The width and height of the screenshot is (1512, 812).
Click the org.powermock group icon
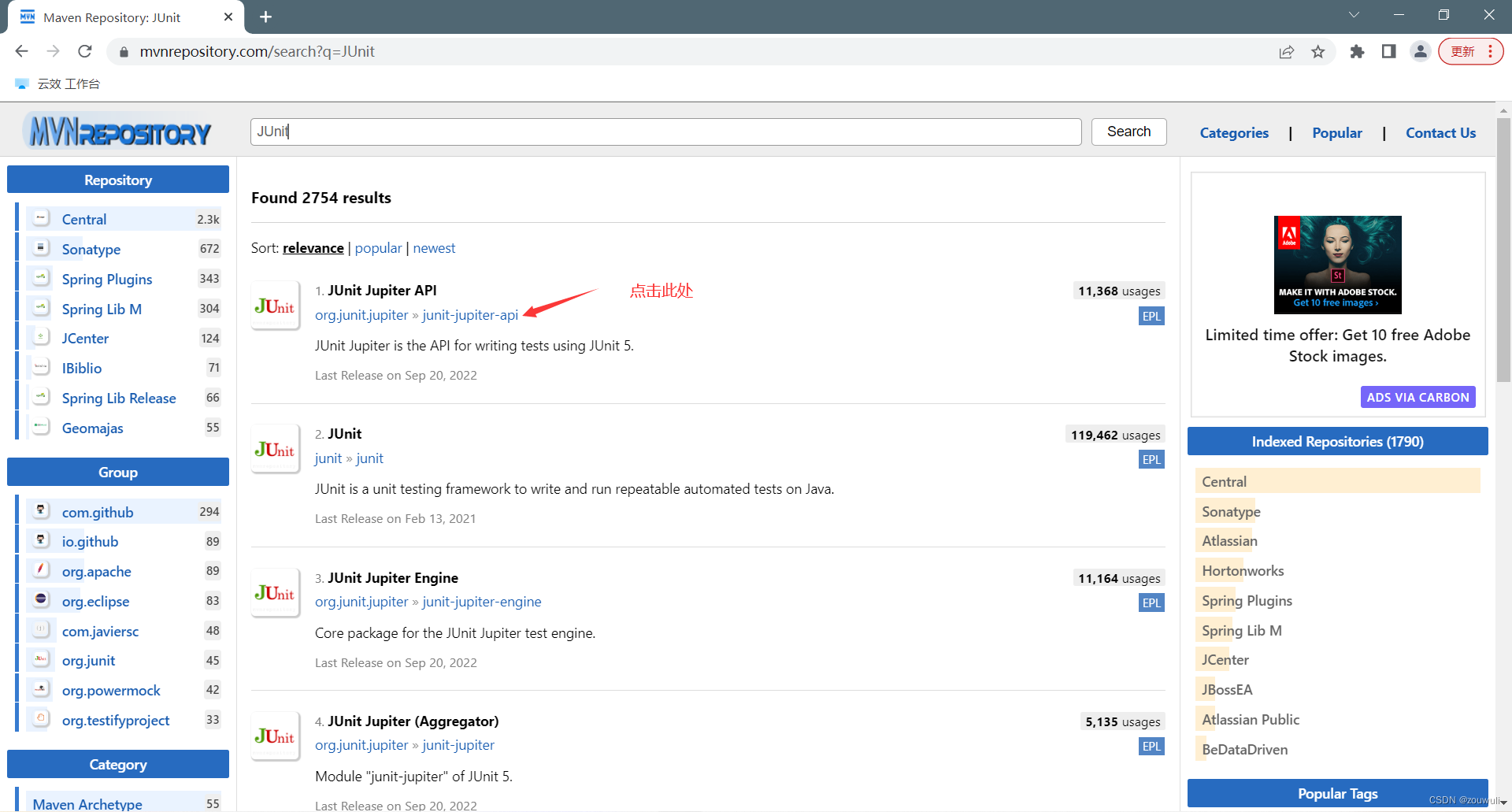click(x=41, y=689)
